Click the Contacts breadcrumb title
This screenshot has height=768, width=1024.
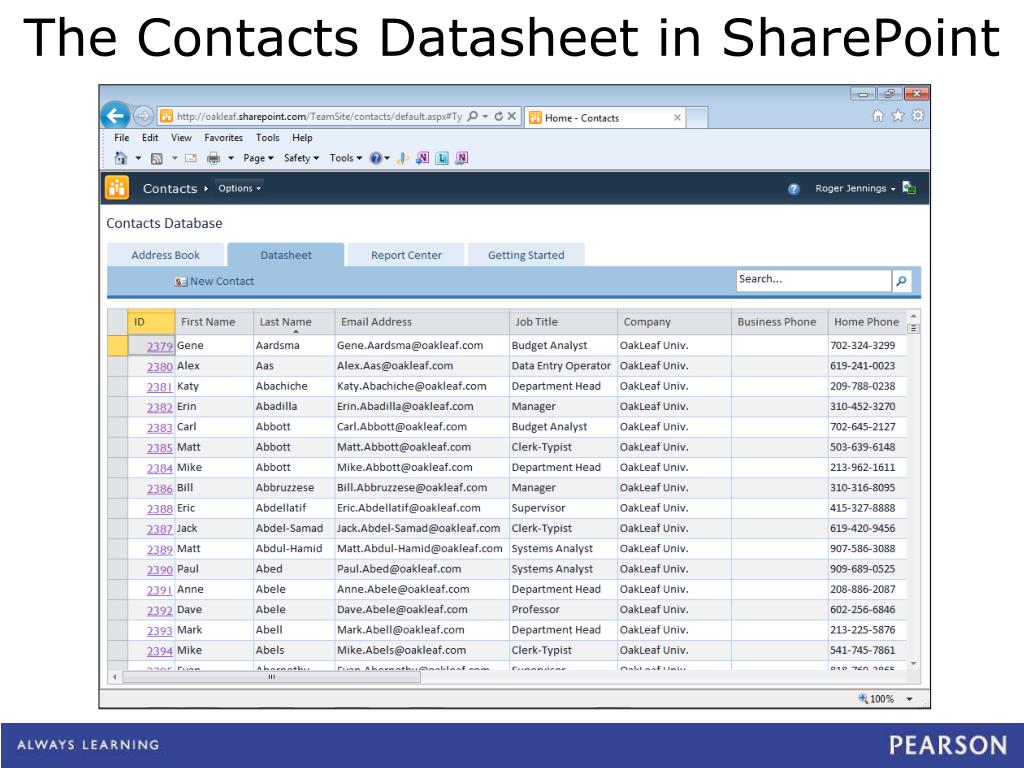[170, 189]
